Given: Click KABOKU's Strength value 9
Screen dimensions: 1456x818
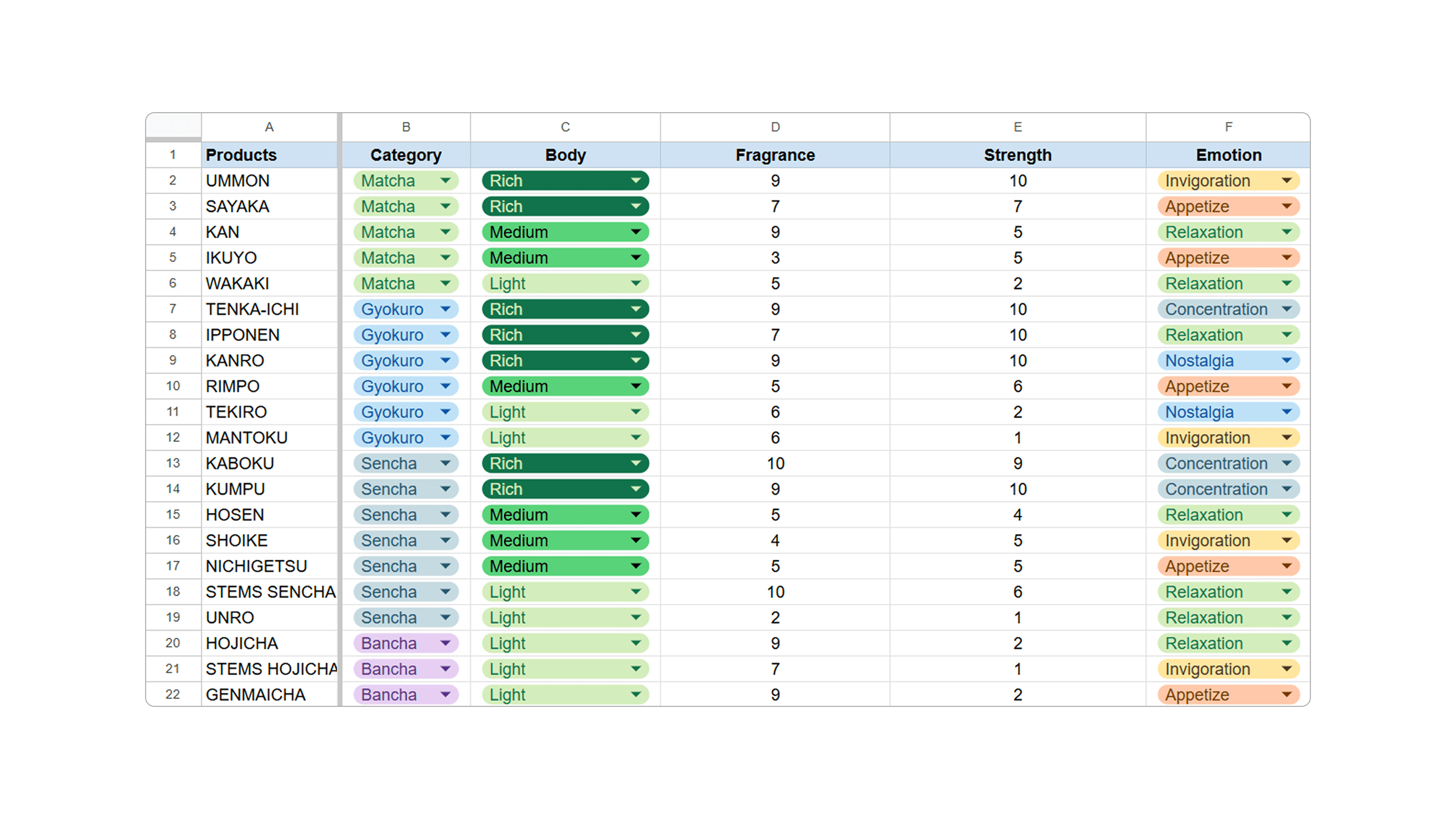Looking at the screenshot, I should point(1018,464).
